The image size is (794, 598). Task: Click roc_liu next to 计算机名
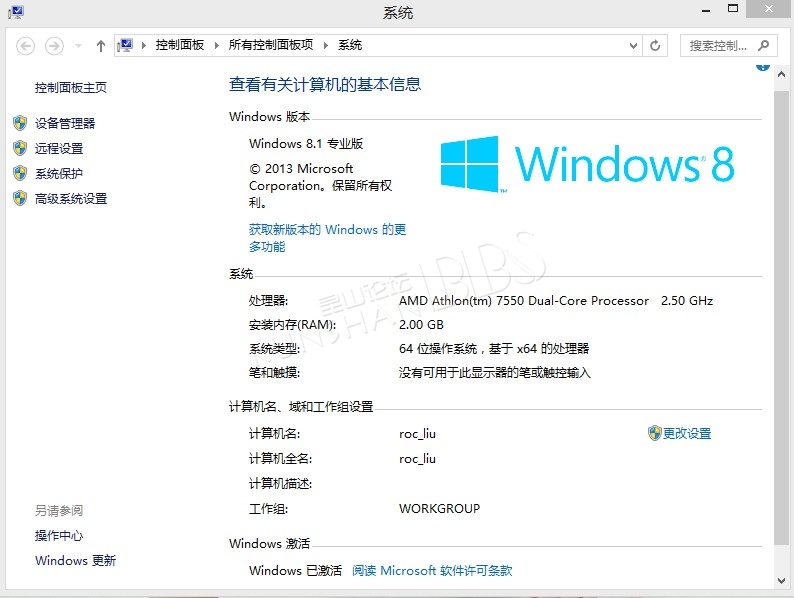click(x=417, y=434)
